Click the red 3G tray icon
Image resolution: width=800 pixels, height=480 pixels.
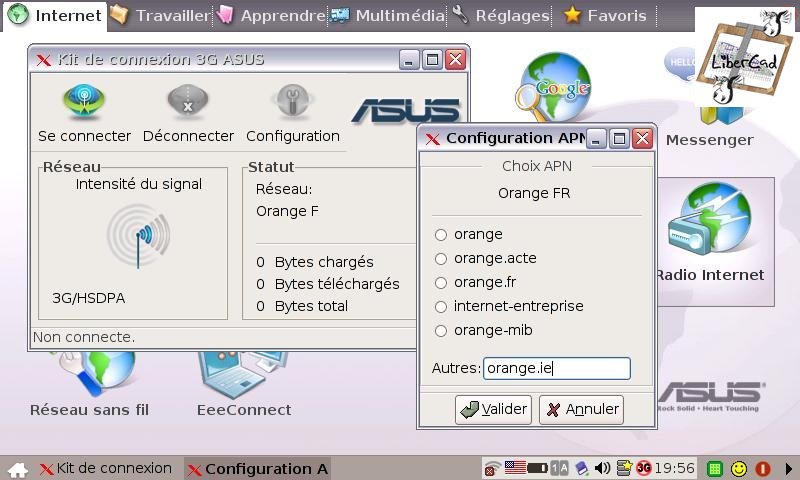(x=644, y=468)
